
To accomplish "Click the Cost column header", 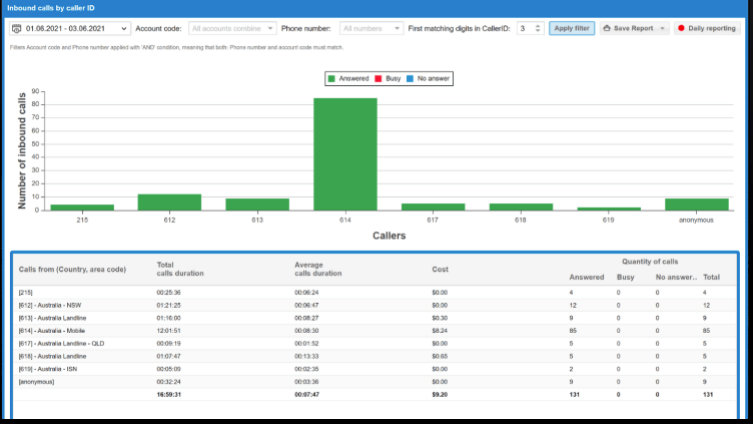I will click(440, 269).
